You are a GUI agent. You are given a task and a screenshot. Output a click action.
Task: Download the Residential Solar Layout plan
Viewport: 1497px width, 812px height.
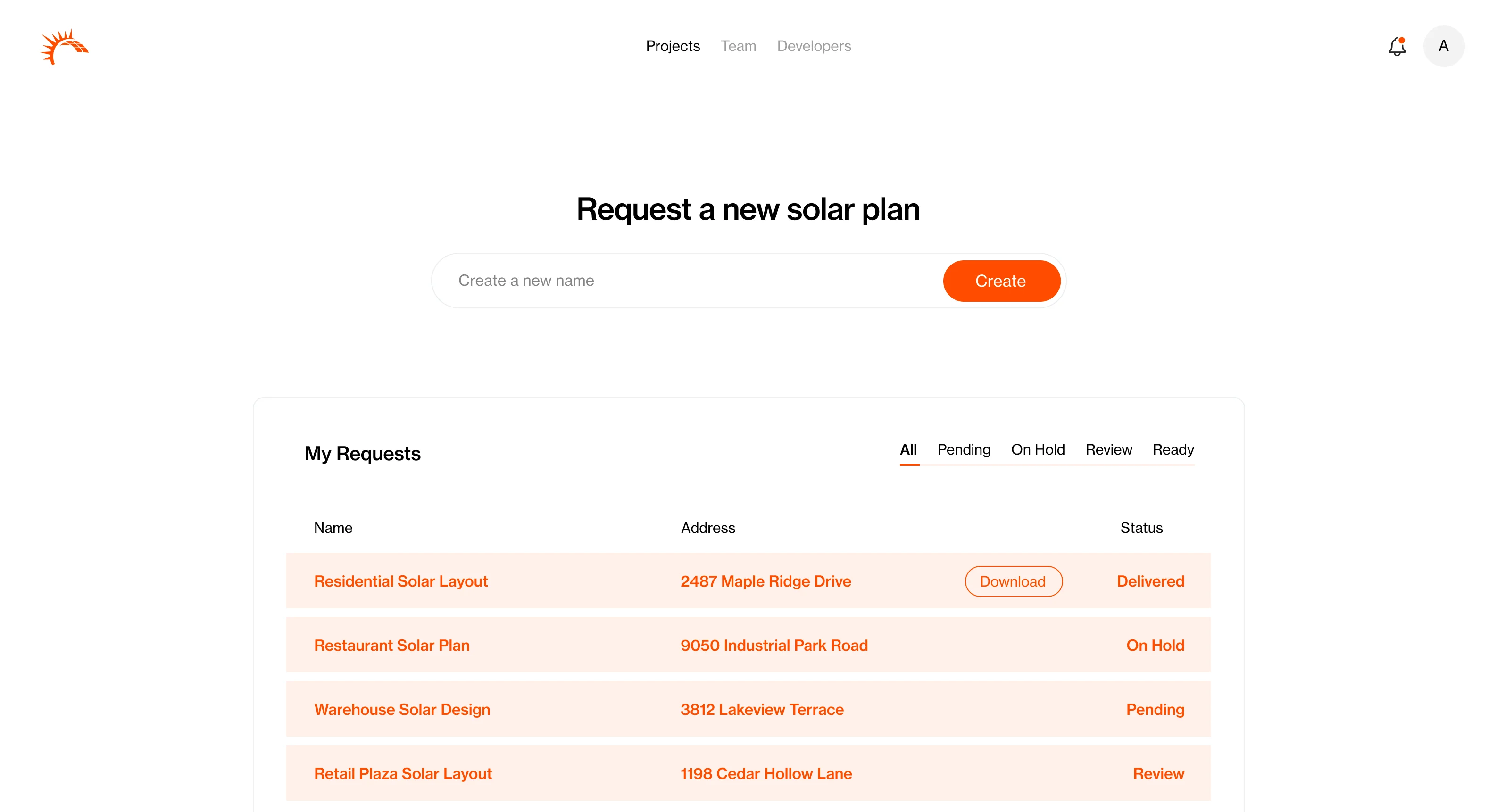(x=1013, y=581)
